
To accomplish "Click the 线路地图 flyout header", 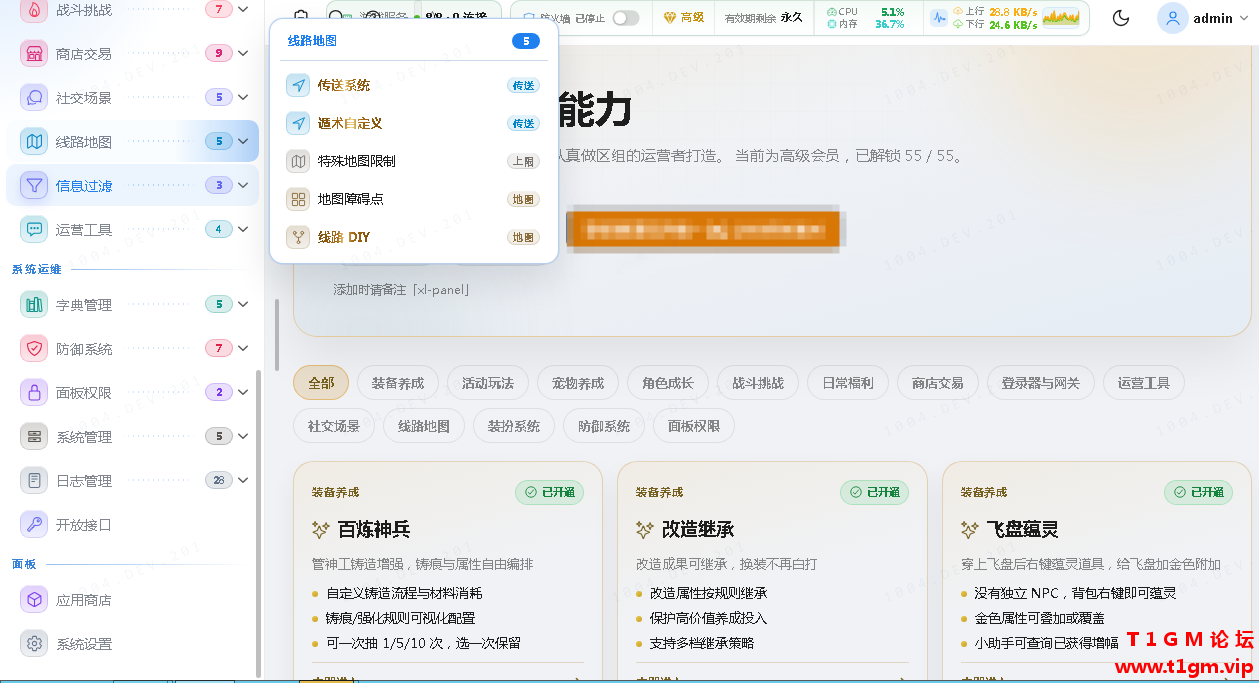I will (x=413, y=41).
